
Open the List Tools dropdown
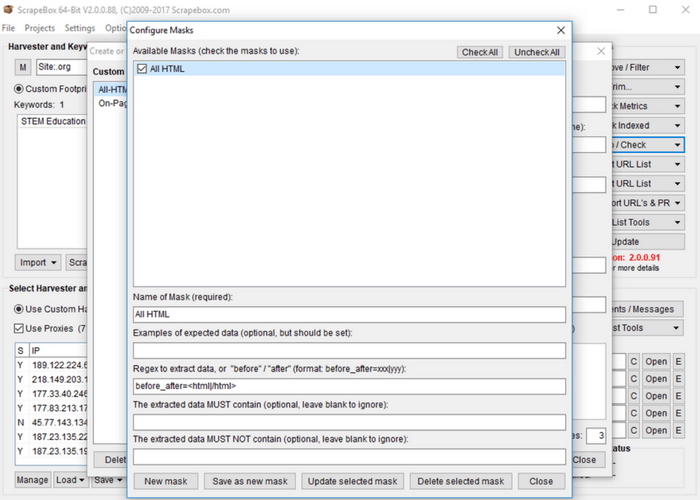[647, 222]
